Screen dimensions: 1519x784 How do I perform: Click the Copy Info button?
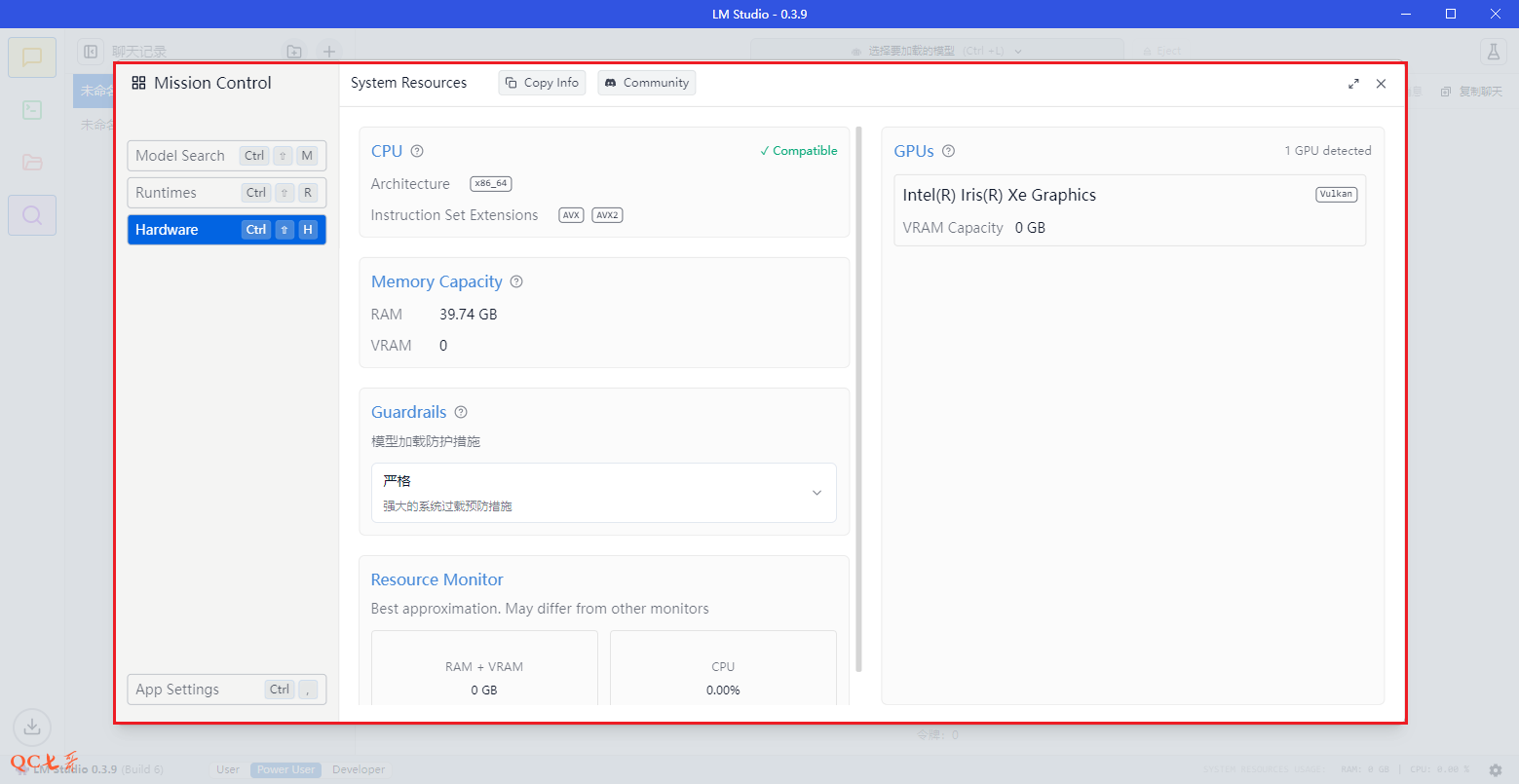tap(542, 83)
